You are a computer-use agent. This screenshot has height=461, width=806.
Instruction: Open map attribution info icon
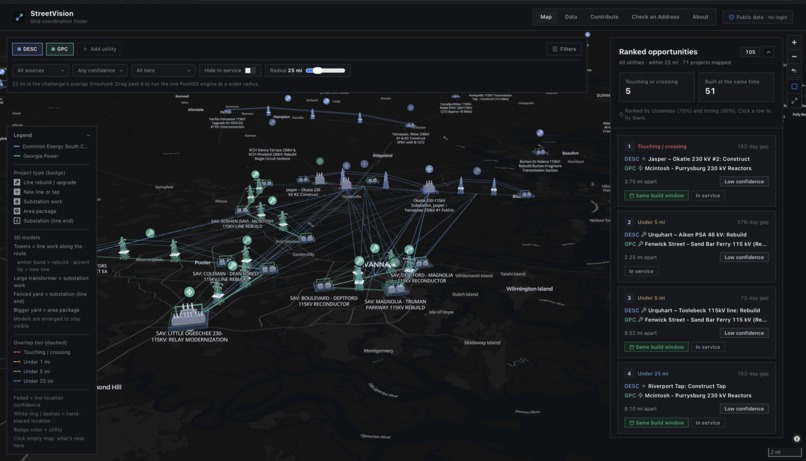coord(797,439)
